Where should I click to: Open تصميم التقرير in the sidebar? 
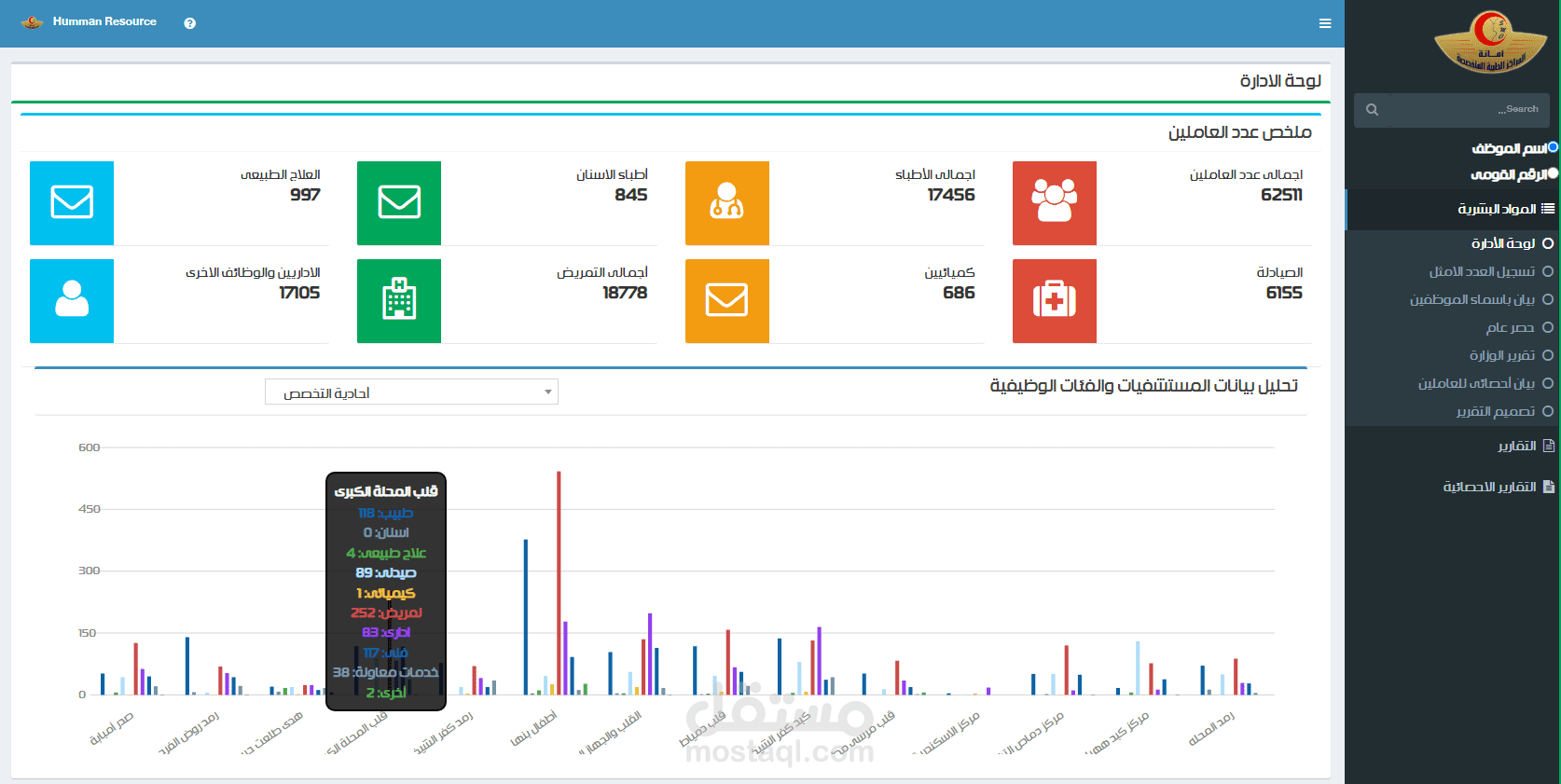(x=1495, y=411)
